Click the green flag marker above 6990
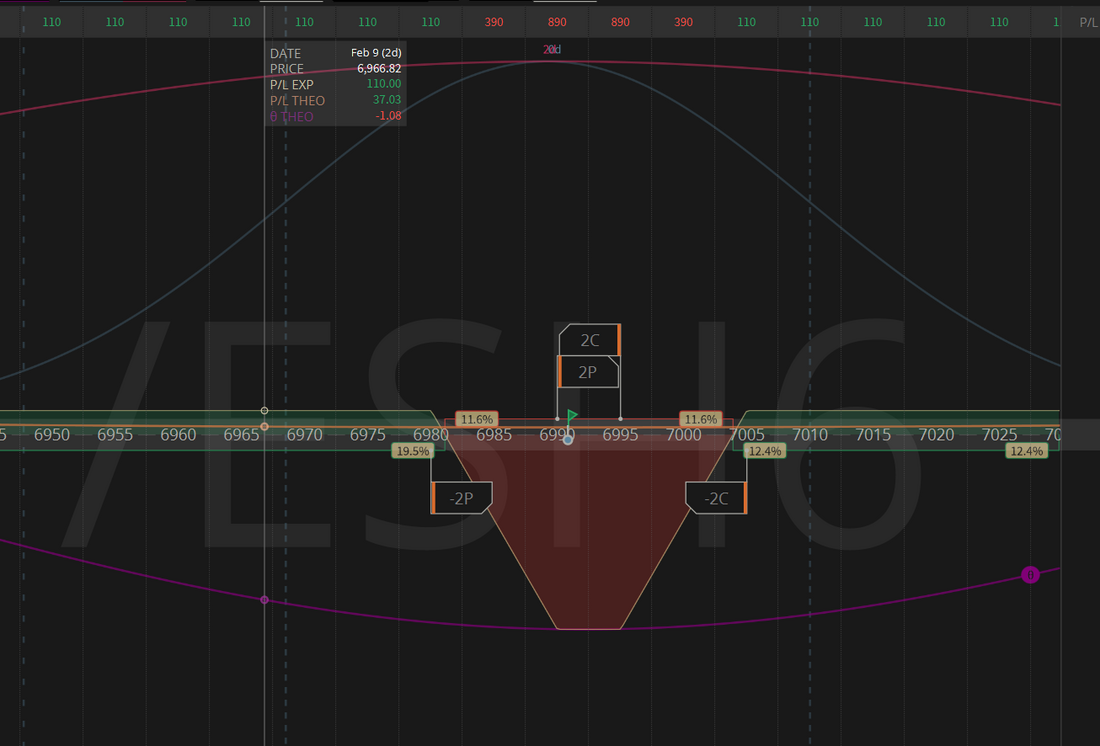Screen dimensions: 1100x746 pos(572,416)
